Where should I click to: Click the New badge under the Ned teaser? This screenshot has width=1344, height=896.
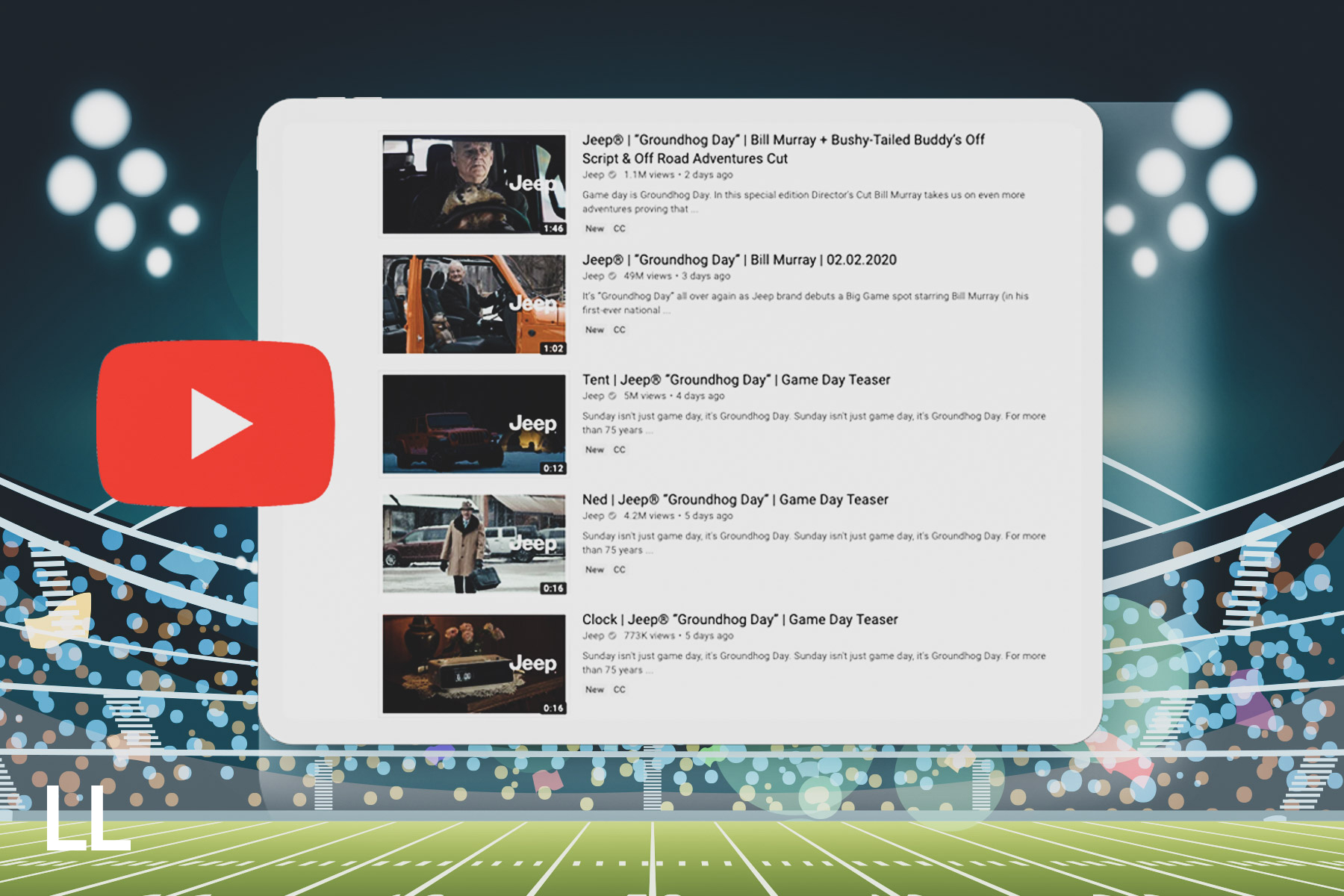(x=594, y=569)
